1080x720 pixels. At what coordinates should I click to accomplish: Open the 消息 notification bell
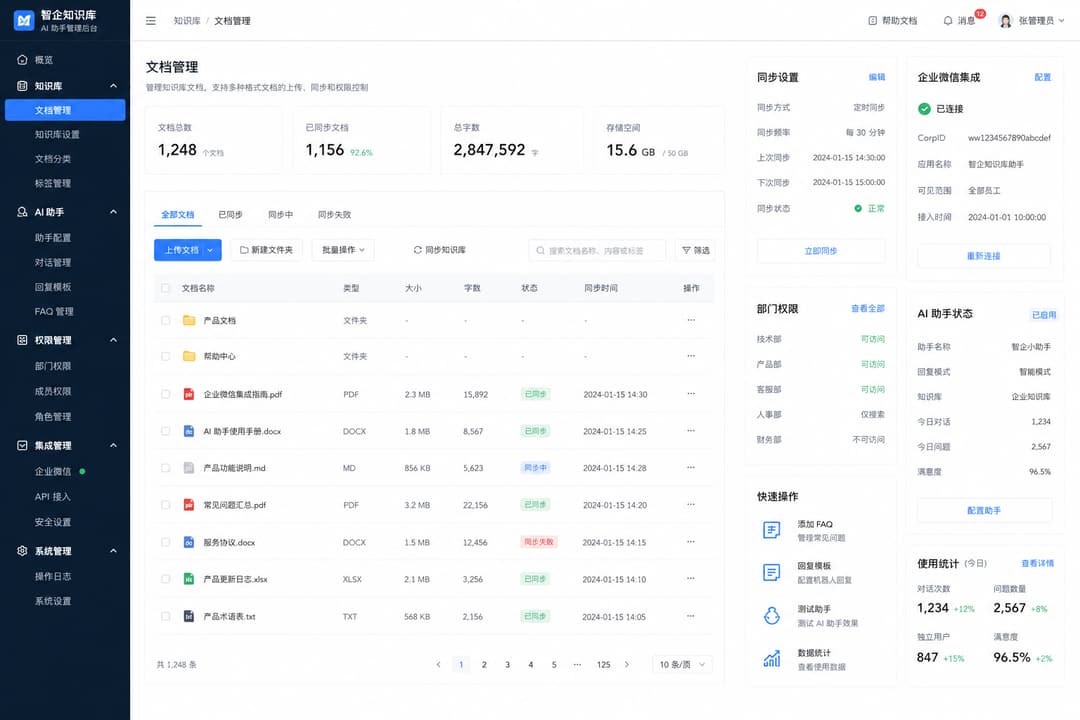coord(948,21)
